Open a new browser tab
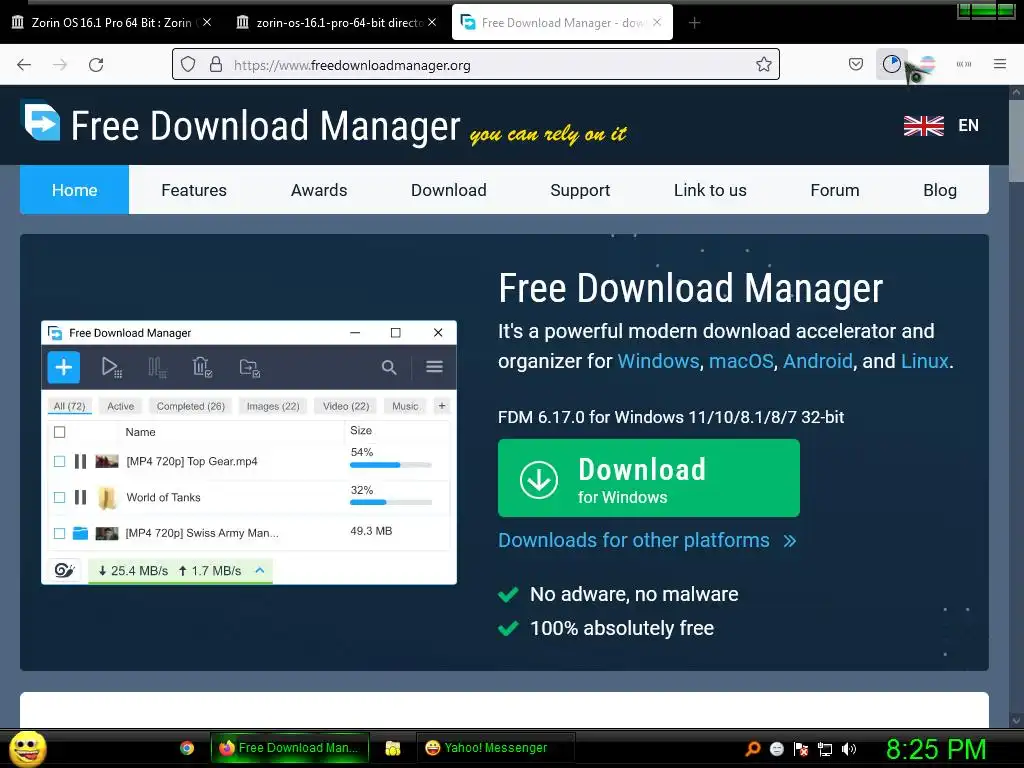The width and height of the screenshot is (1024, 768). pyautogui.click(x=694, y=23)
